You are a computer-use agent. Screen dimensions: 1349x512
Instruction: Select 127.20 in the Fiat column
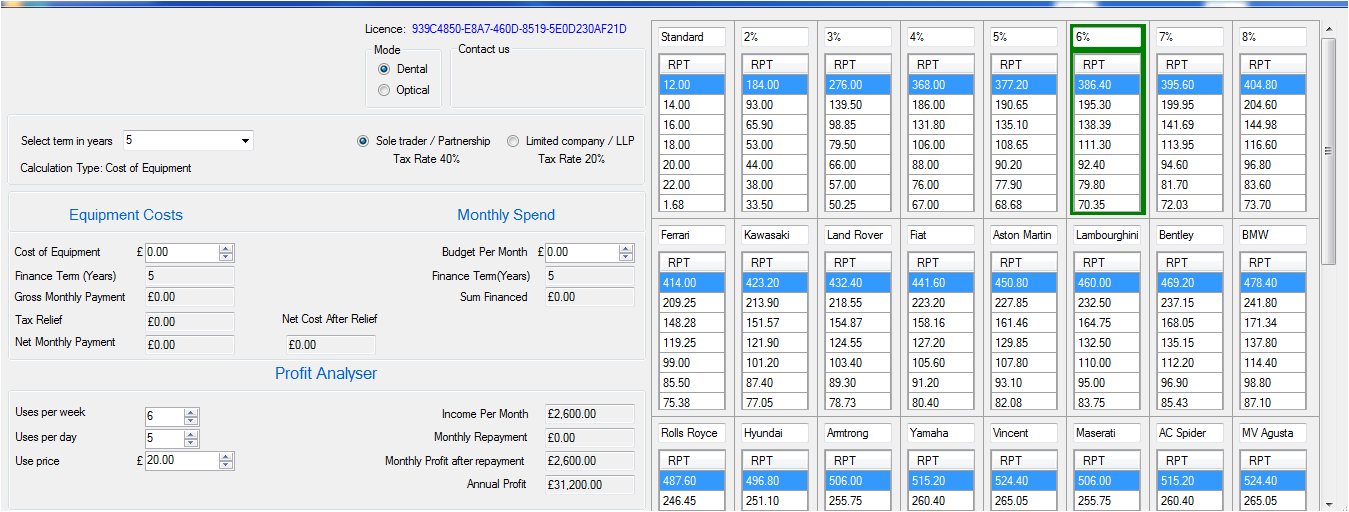(941, 343)
